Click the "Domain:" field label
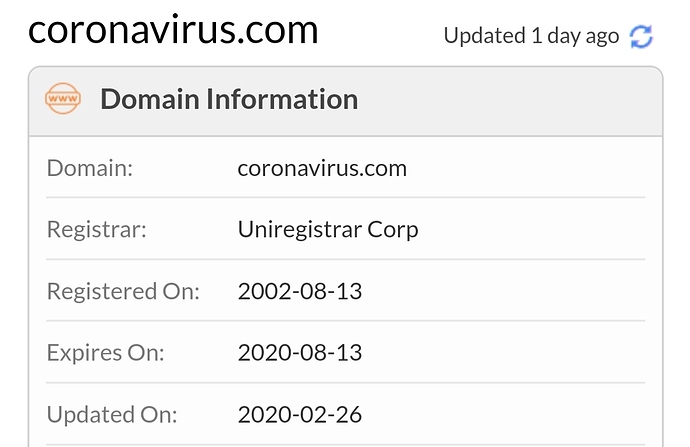This screenshot has width=690, height=447. point(90,168)
